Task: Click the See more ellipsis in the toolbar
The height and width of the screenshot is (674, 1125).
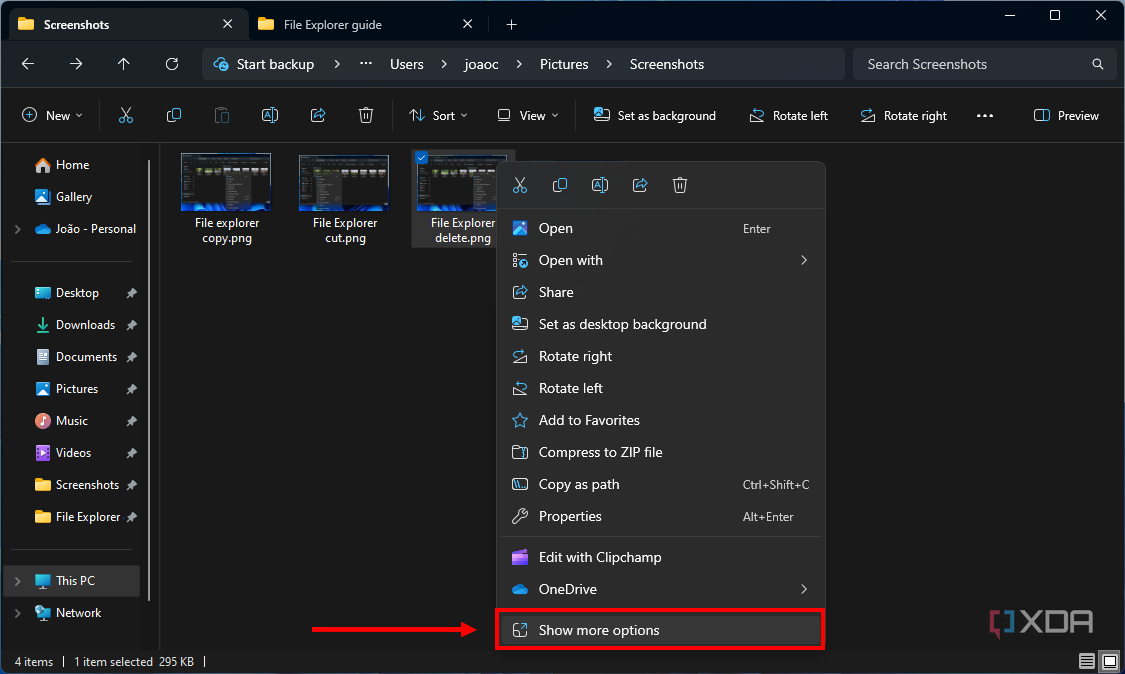Action: pyautogui.click(x=985, y=115)
